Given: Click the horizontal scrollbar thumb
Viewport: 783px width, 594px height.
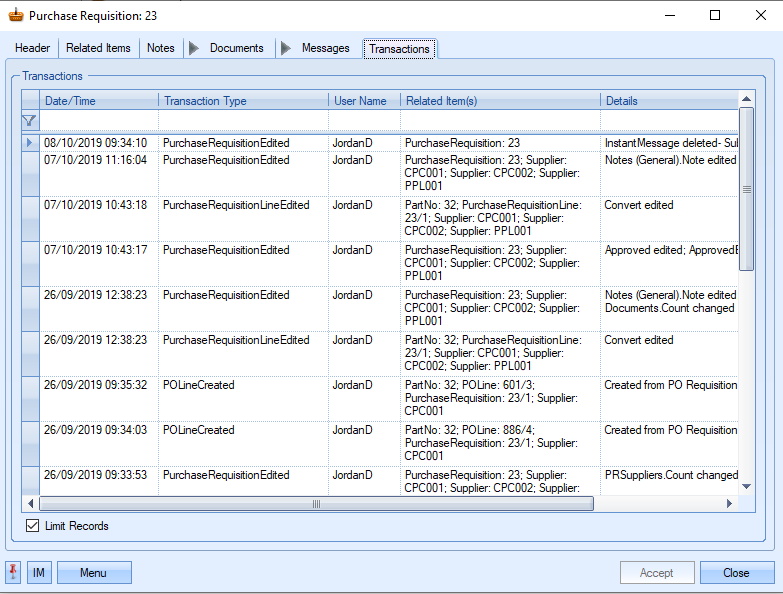Looking at the screenshot, I should coord(316,504).
